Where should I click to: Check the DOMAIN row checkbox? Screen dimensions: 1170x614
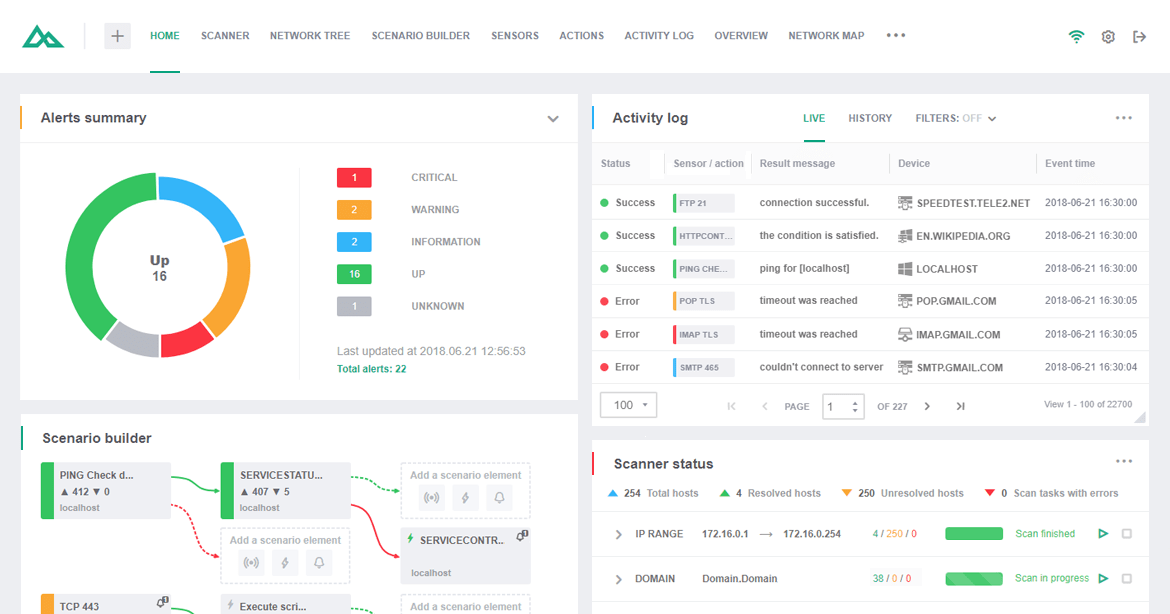1127,578
